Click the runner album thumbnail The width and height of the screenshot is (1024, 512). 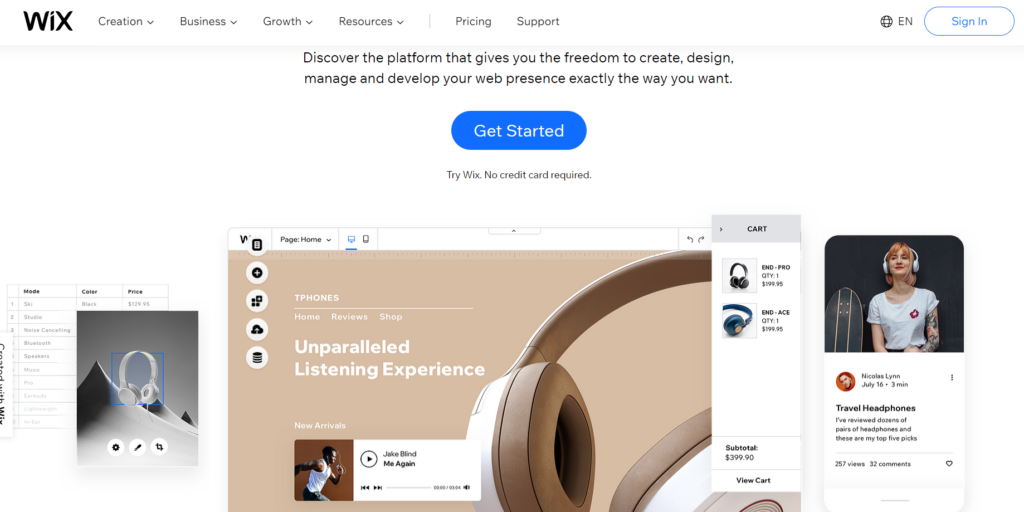coord(323,470)
